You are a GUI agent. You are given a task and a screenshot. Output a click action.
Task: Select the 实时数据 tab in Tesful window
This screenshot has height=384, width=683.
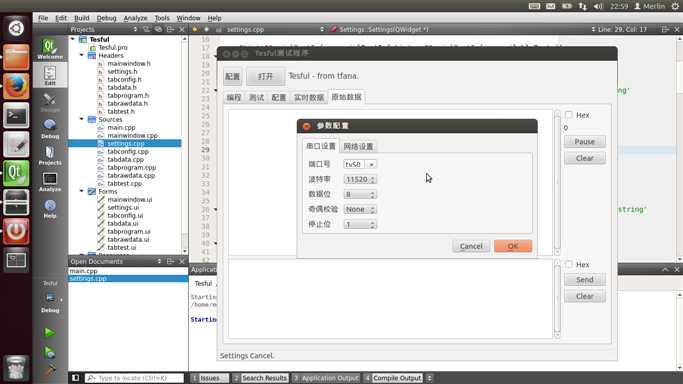(308, 98)
